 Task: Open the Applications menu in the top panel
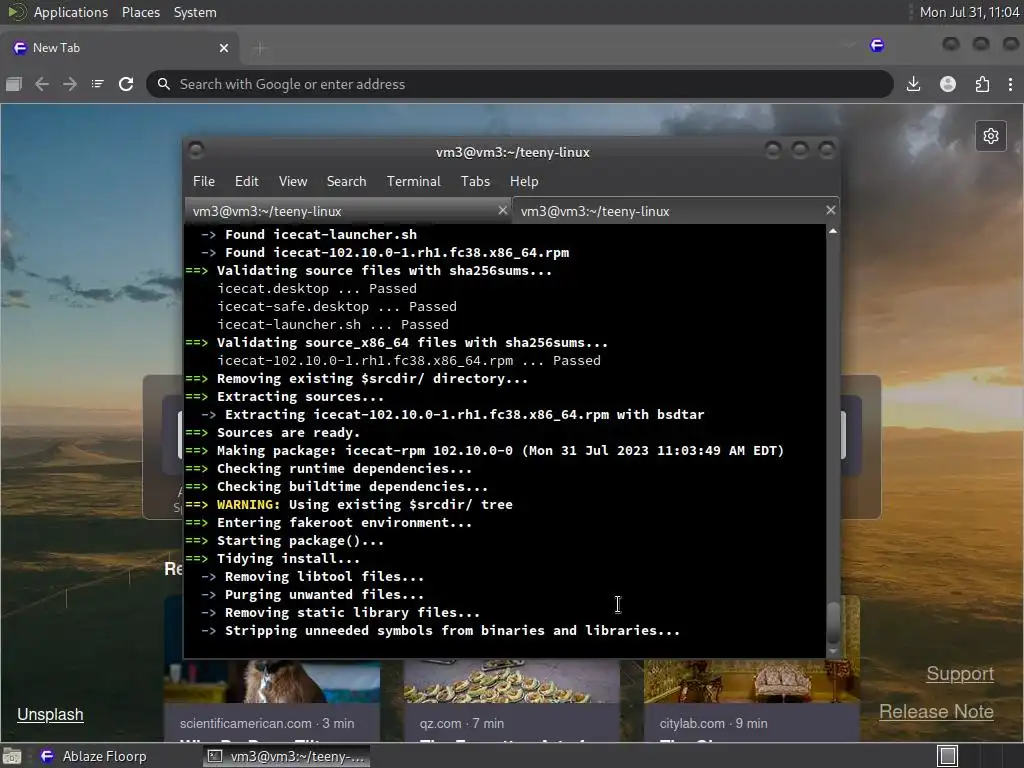71,12
